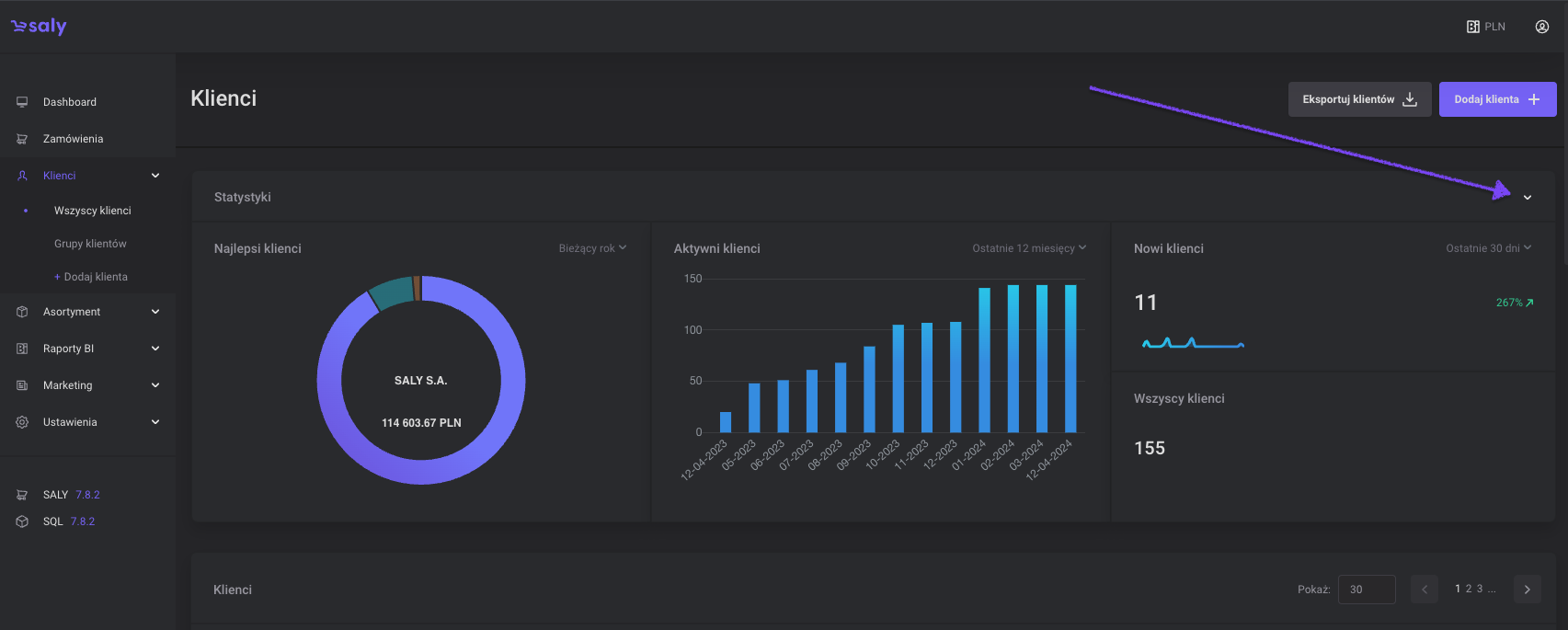The image size is (1568, 630).
Task: Click the Ustawienia gear icon
Action: pyautogui.click(x=22, y=422)
